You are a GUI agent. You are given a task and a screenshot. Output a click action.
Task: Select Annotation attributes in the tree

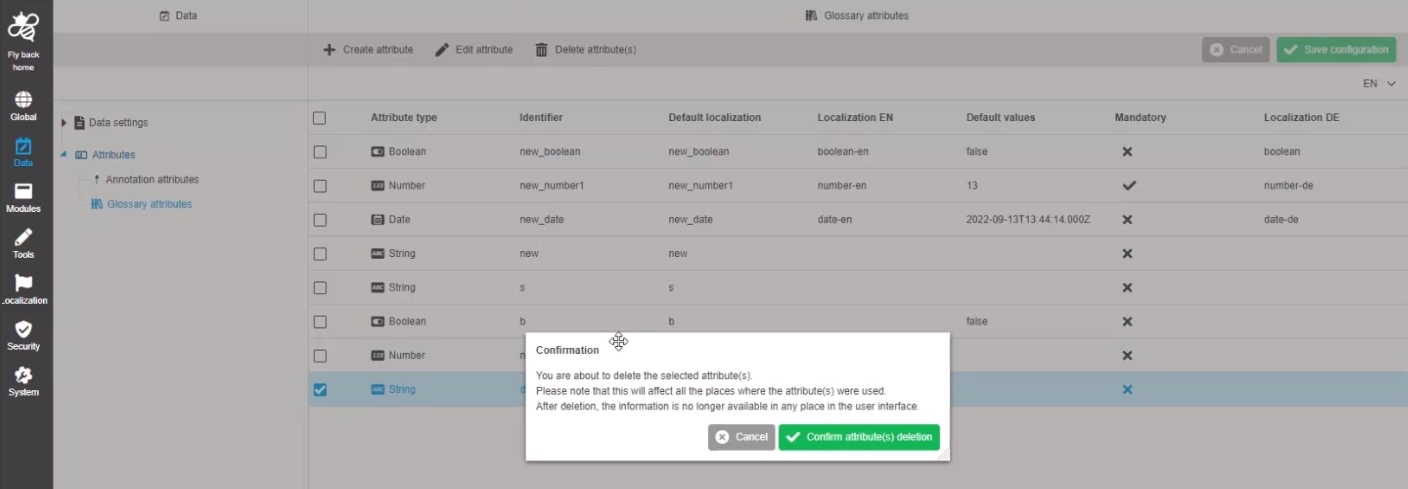(152, 180)
